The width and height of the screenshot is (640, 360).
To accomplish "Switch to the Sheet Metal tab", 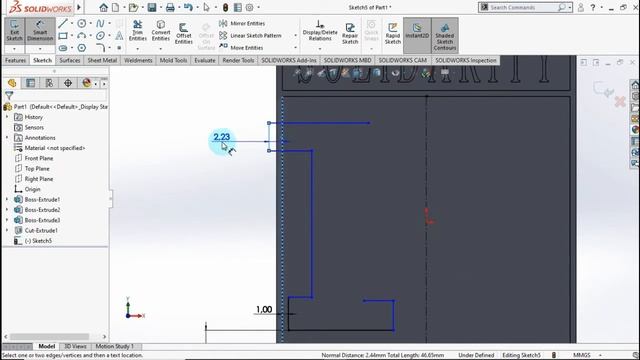I will coord(102,60).
